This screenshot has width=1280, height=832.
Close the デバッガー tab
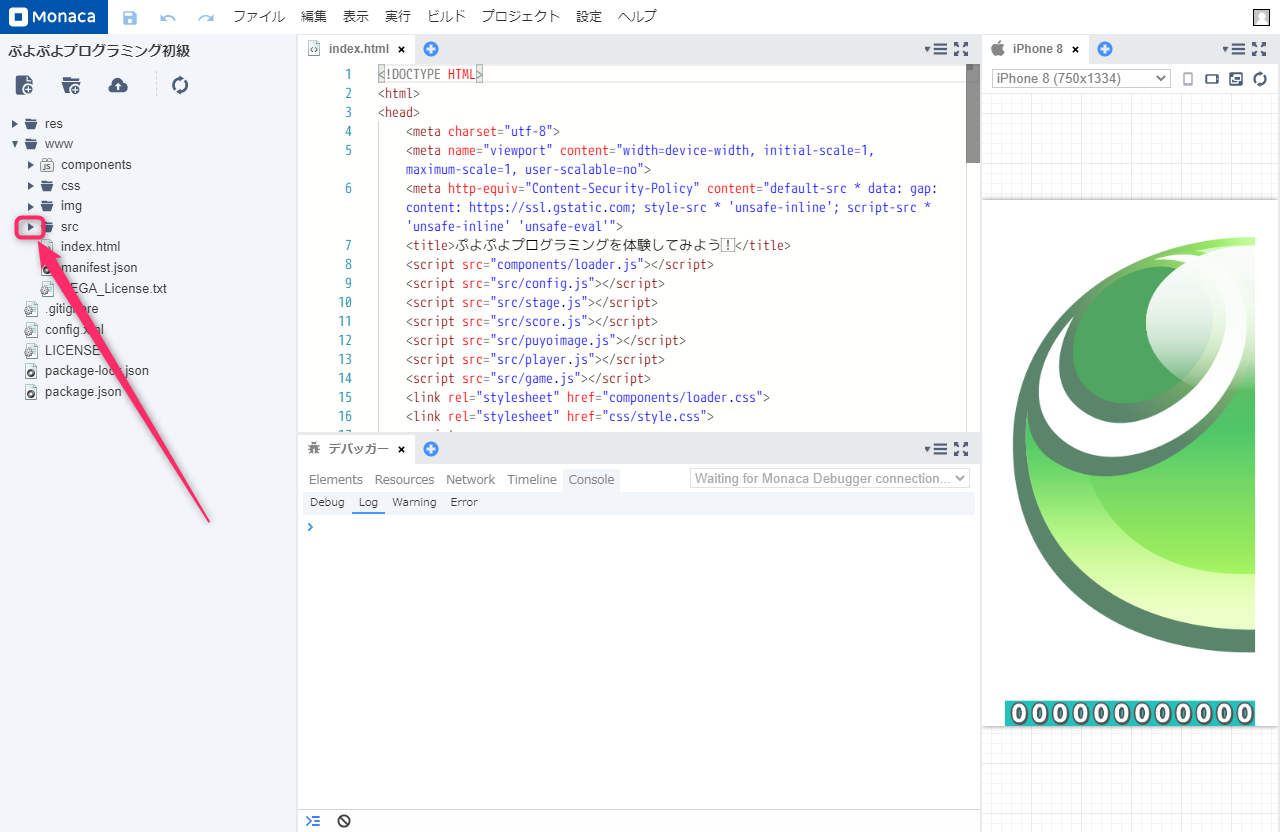pyautogui.click(x=402, y=449)
